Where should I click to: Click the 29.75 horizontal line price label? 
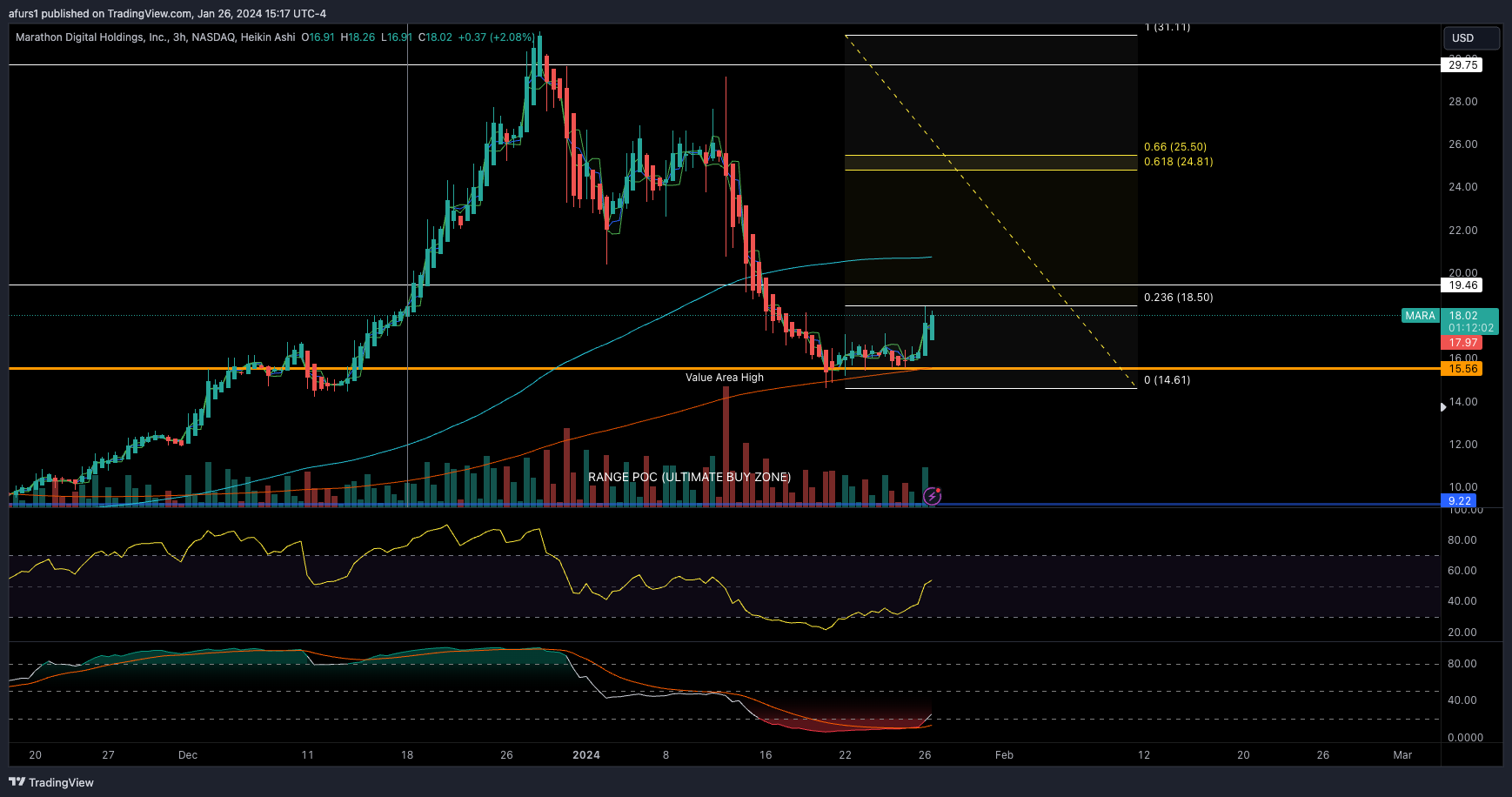coord(1463,64)
